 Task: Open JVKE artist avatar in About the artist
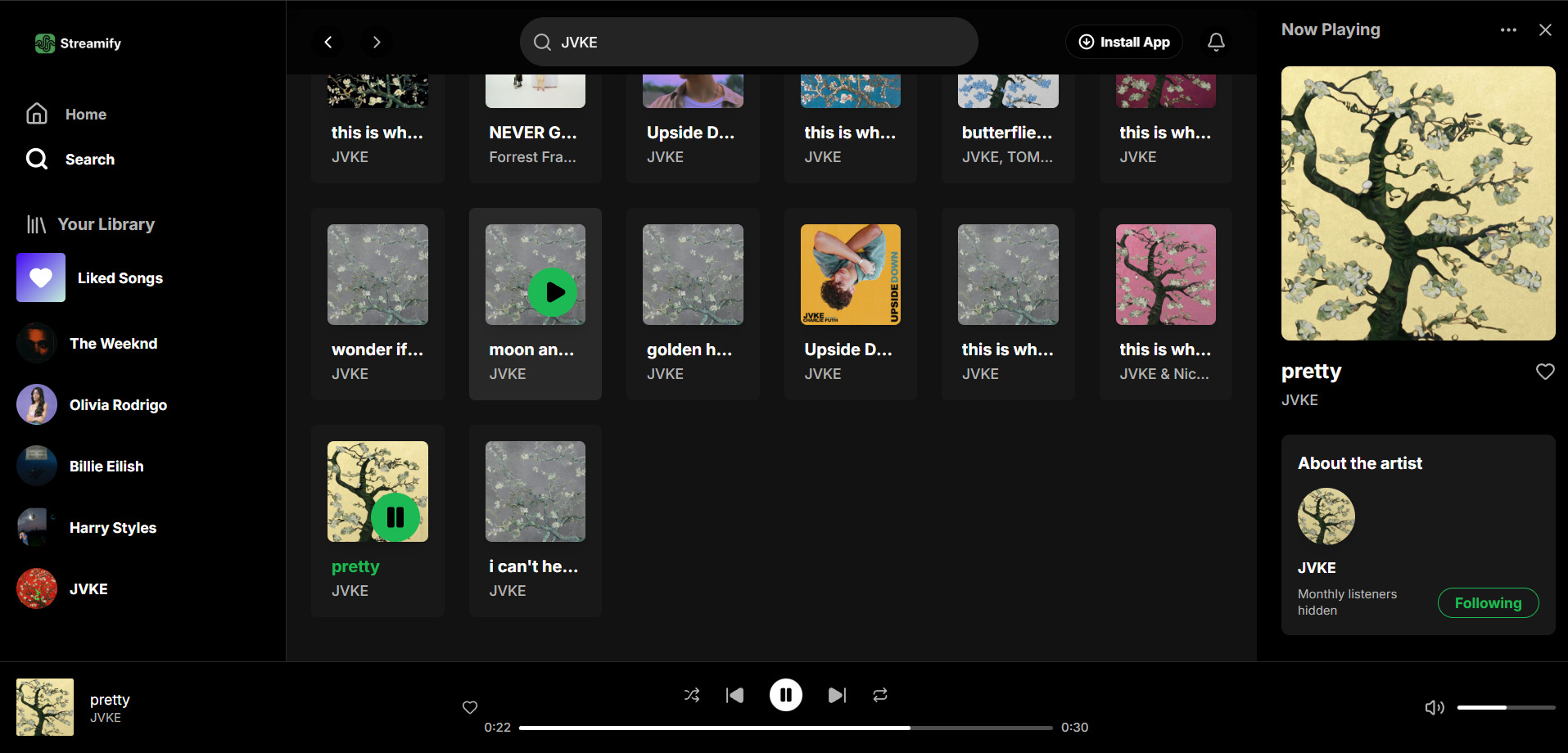point(1326,516)
